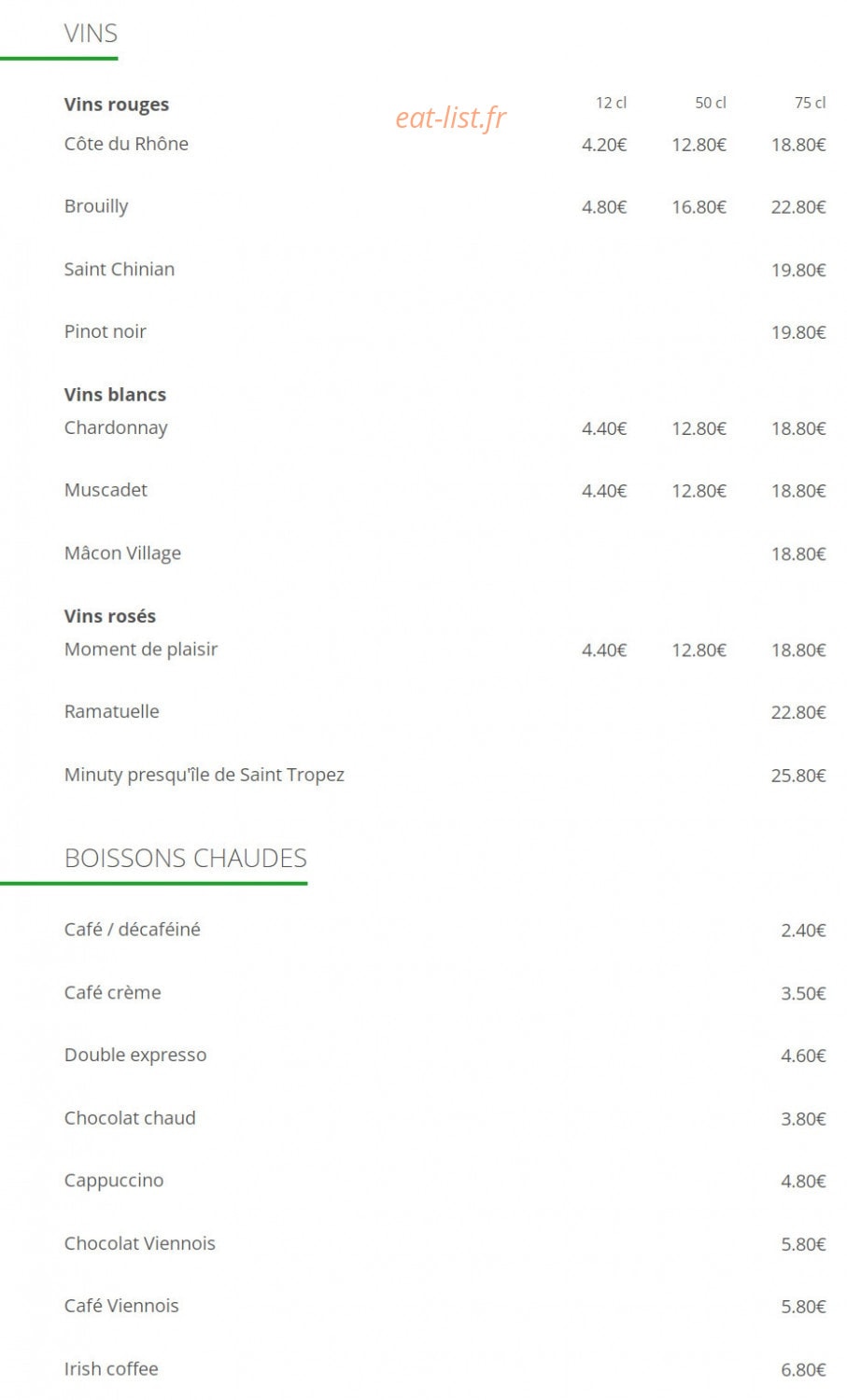The image size is (847, 1400).
Task: Select the BOISSONS CHAUDES section heading
Action: [185, 858]
